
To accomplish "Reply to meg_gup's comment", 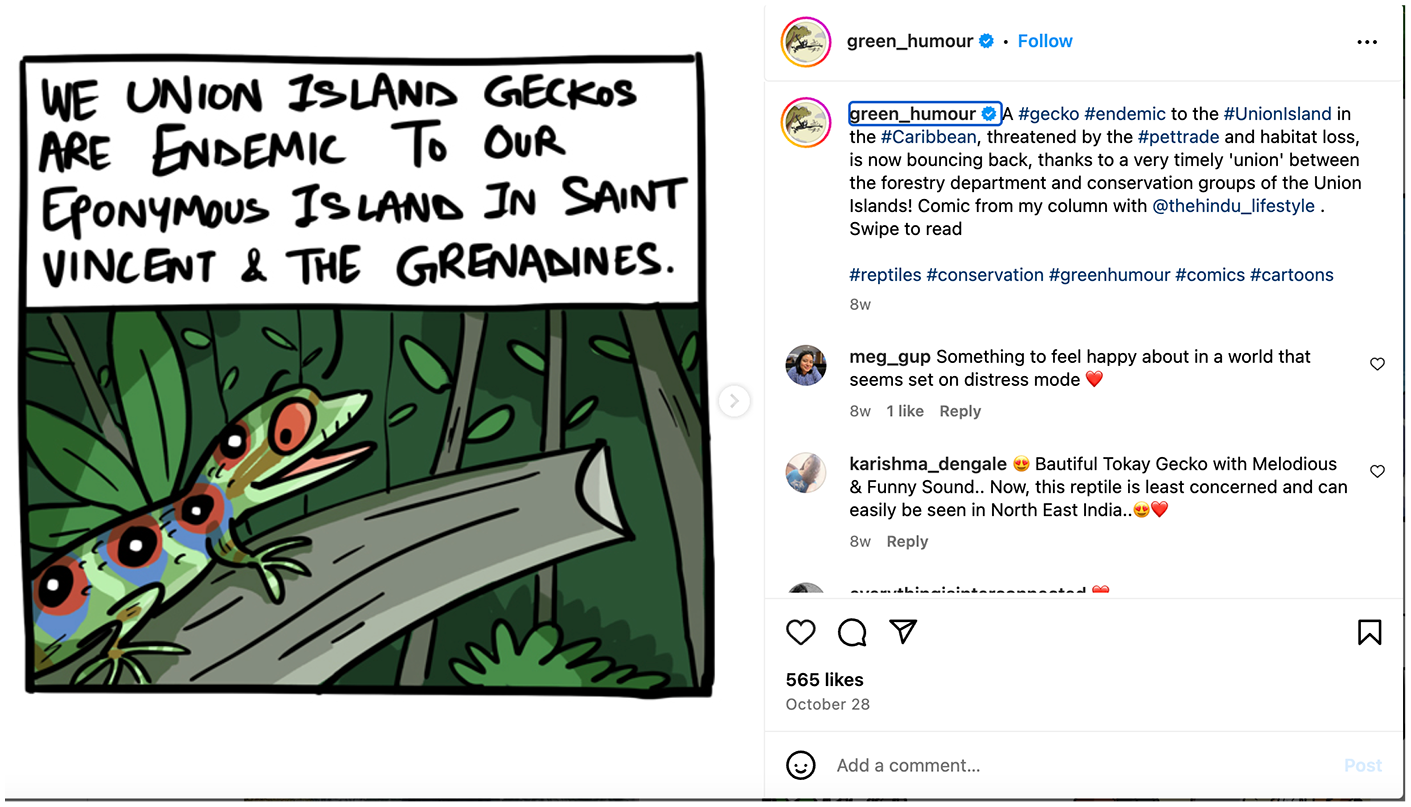I will (x=960, y=411).
